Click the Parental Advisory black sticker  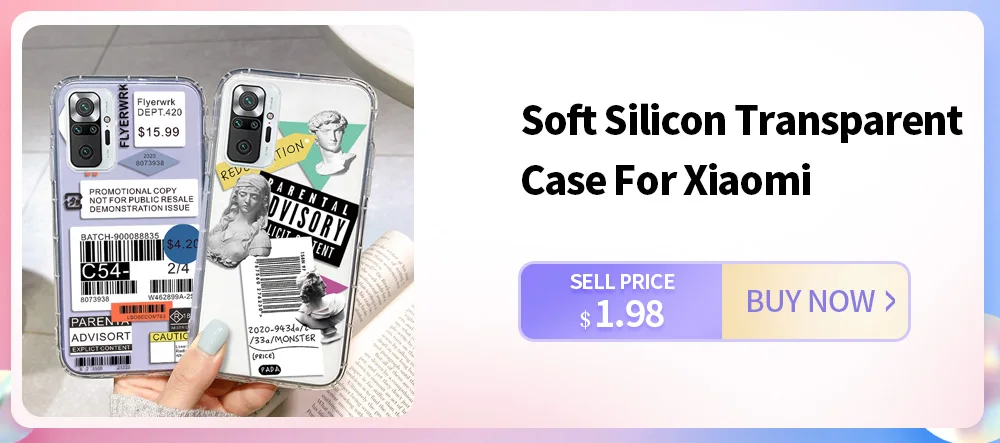point(308,217)
